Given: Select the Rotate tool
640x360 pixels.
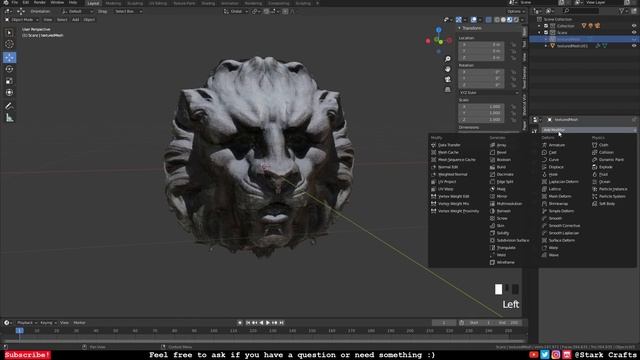Looking at the screenshot, I should [9, 69].
